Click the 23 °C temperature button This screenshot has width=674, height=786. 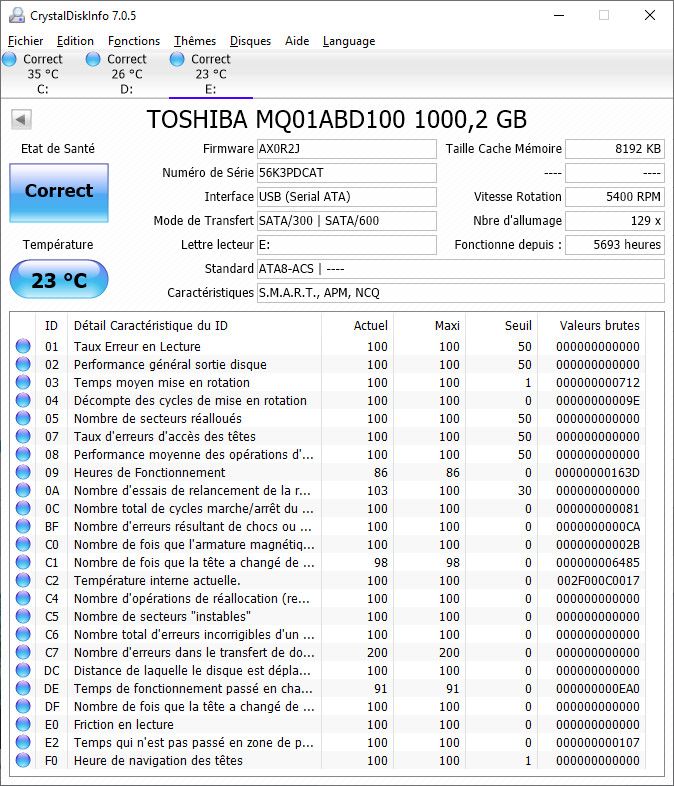[59, 279]
